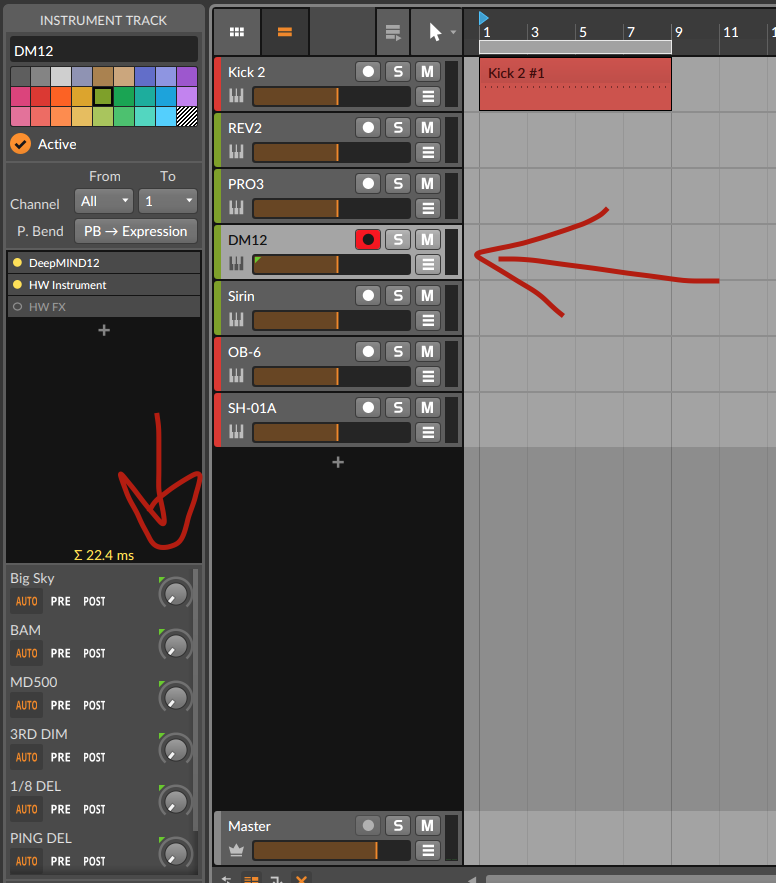Image resolution: width=776 pixels, height=883 pixels.
Task: Set BAM send to POST
Action: [94, 653]
